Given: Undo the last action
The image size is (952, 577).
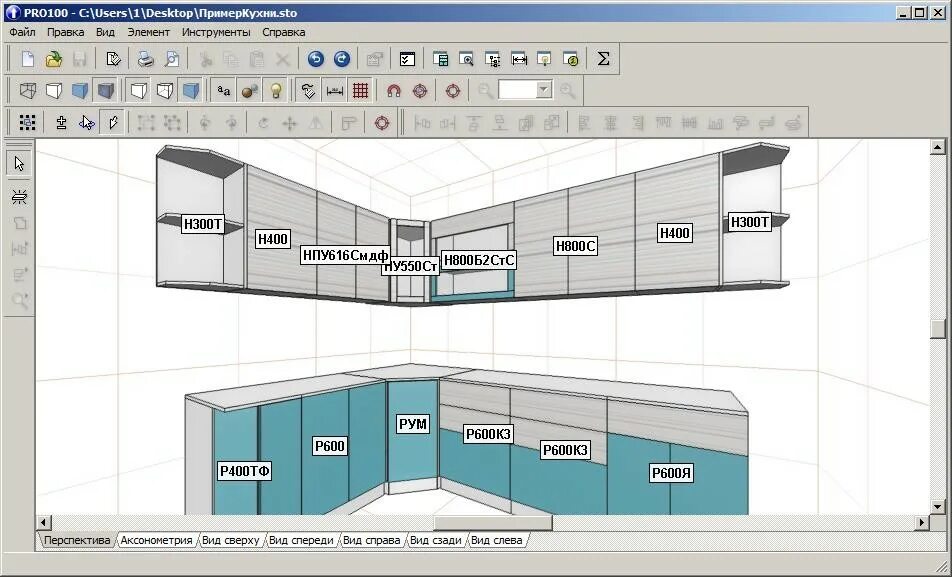Looking at the screenshot, I should [316, 59].
